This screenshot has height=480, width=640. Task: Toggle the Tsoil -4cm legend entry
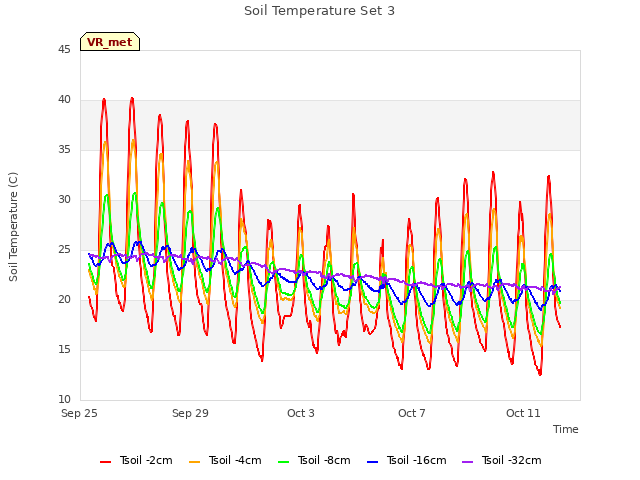225,460
